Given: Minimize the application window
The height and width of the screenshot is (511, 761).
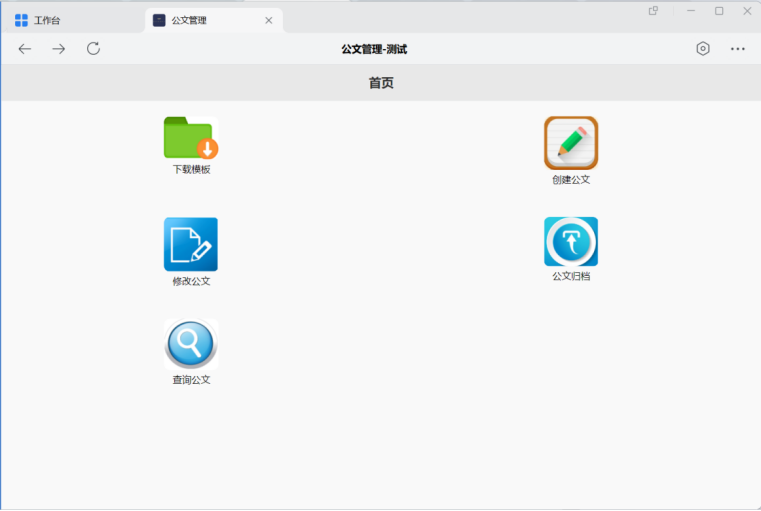Looking at the screenshot, I should coord(691,11).
